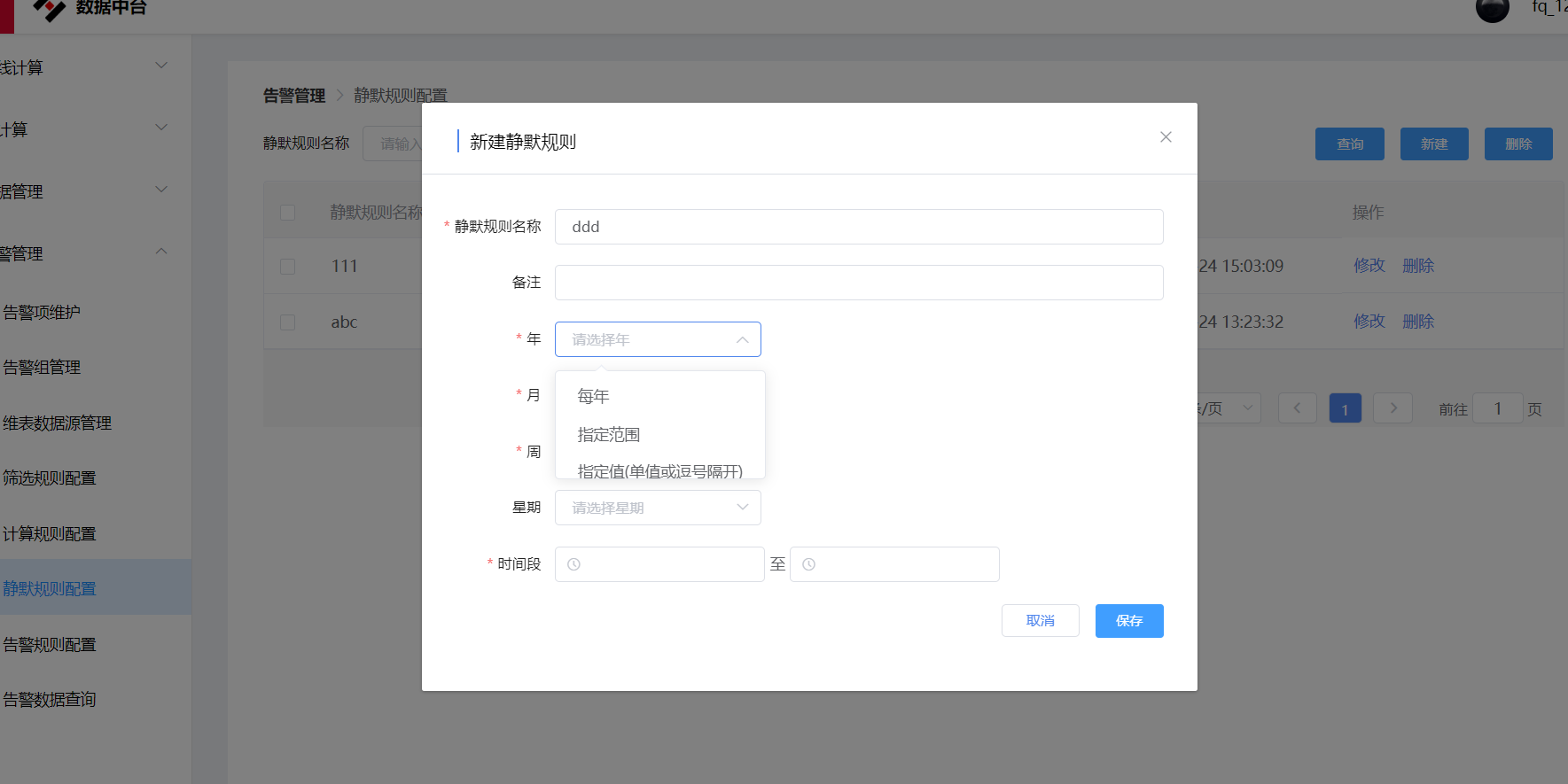Click the 保存 button
Image resolution: width=1568 pixels, height=784 pixels.
tap(1129, 621)
